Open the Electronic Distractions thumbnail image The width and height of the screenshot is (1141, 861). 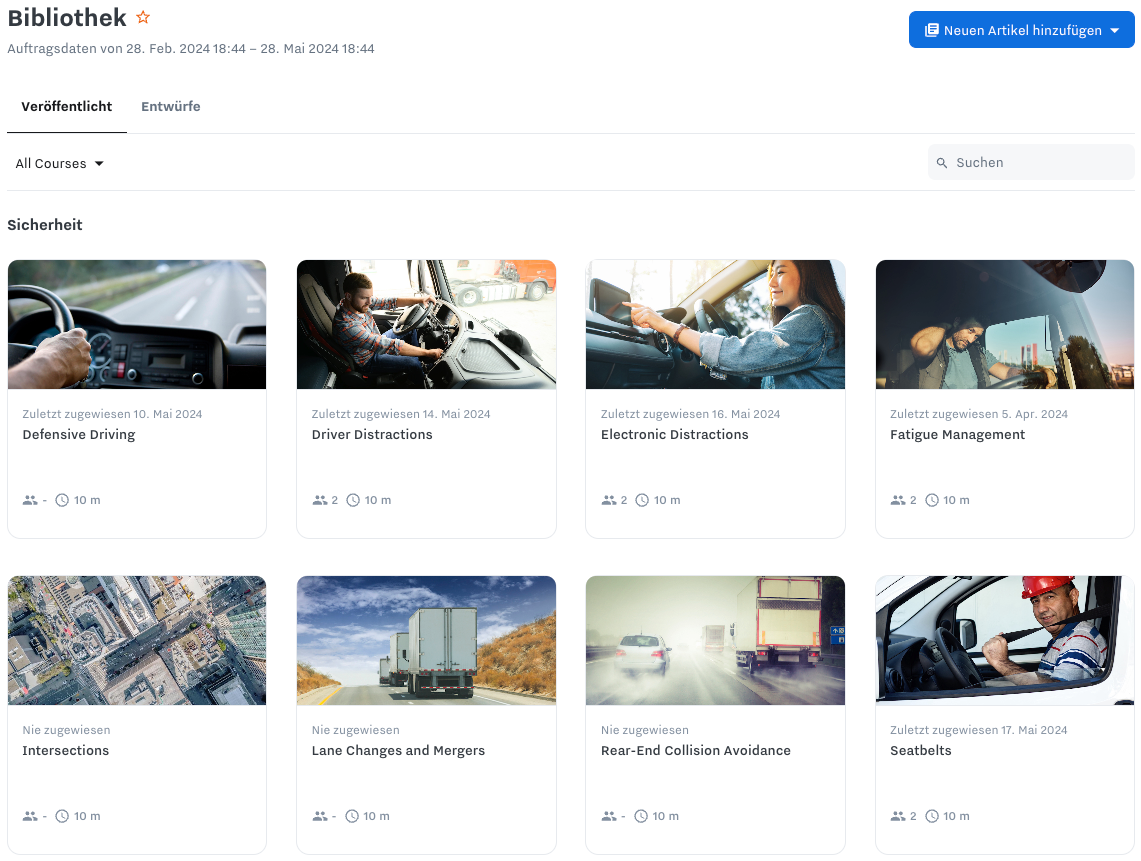(715, 324)
